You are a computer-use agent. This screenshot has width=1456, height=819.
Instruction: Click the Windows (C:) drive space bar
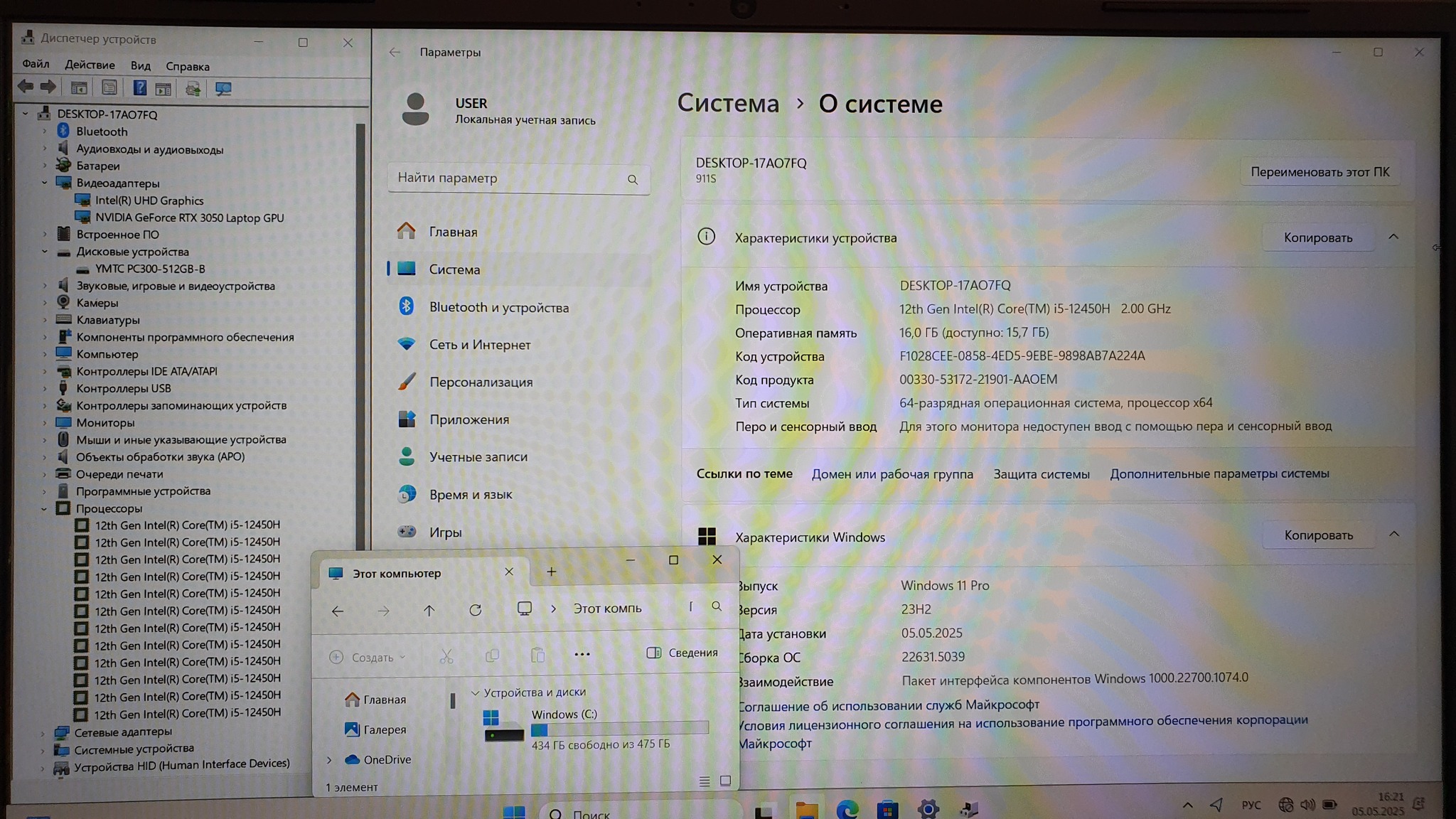click(x=619, y=729)
